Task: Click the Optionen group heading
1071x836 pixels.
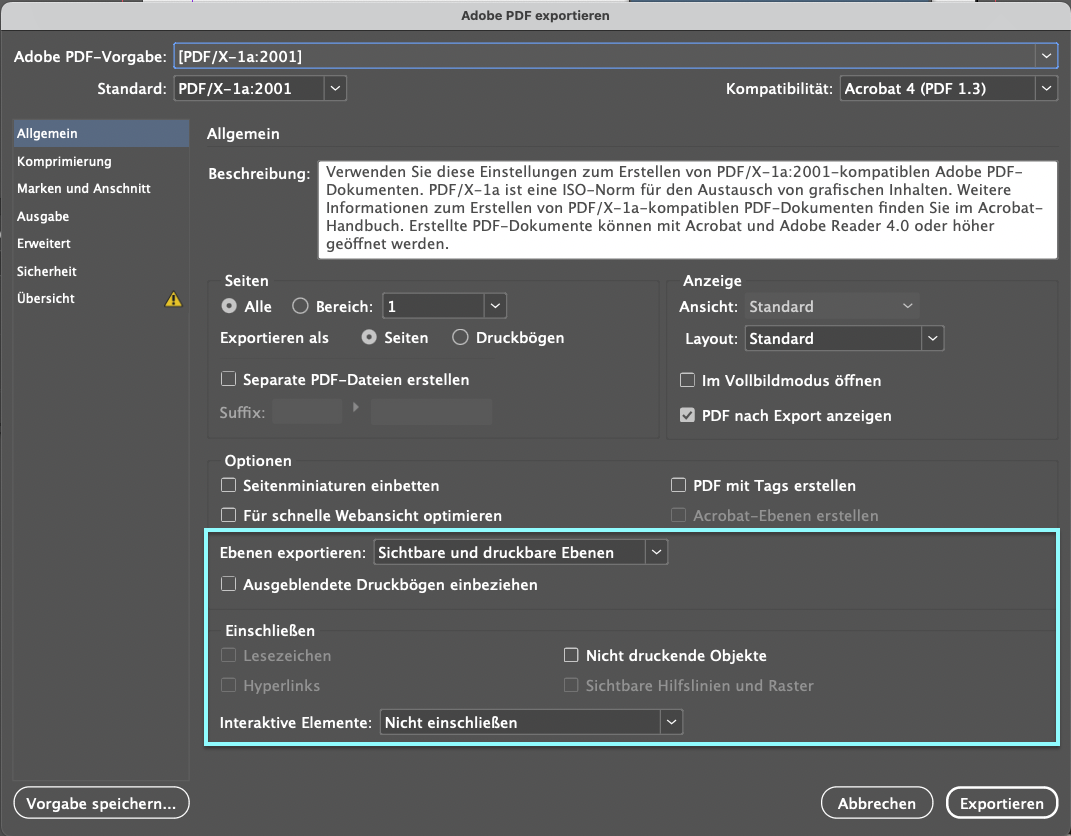Action: pyautogui.click(x=258, y=460)
